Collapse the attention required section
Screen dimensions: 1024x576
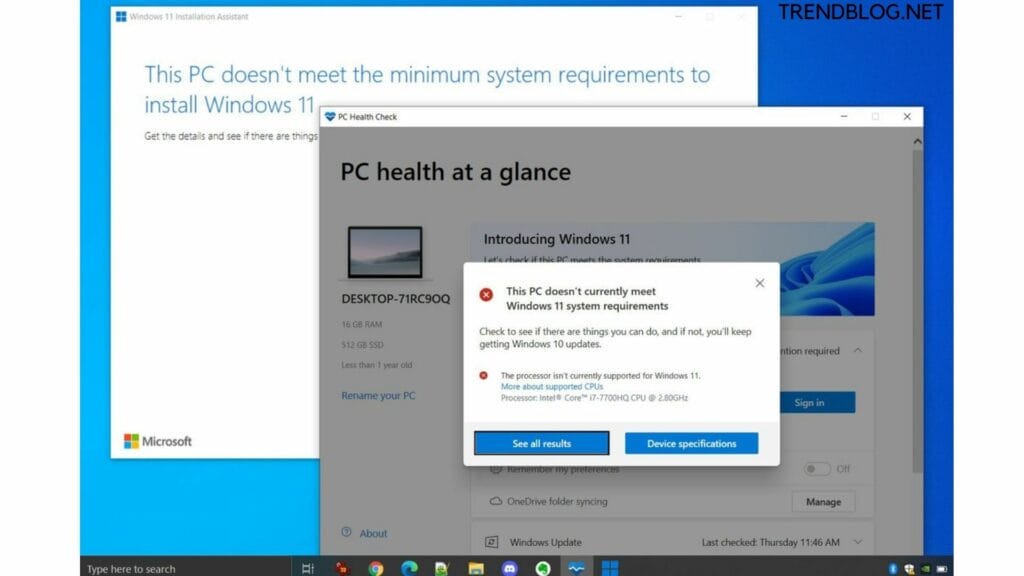(857, 351)
